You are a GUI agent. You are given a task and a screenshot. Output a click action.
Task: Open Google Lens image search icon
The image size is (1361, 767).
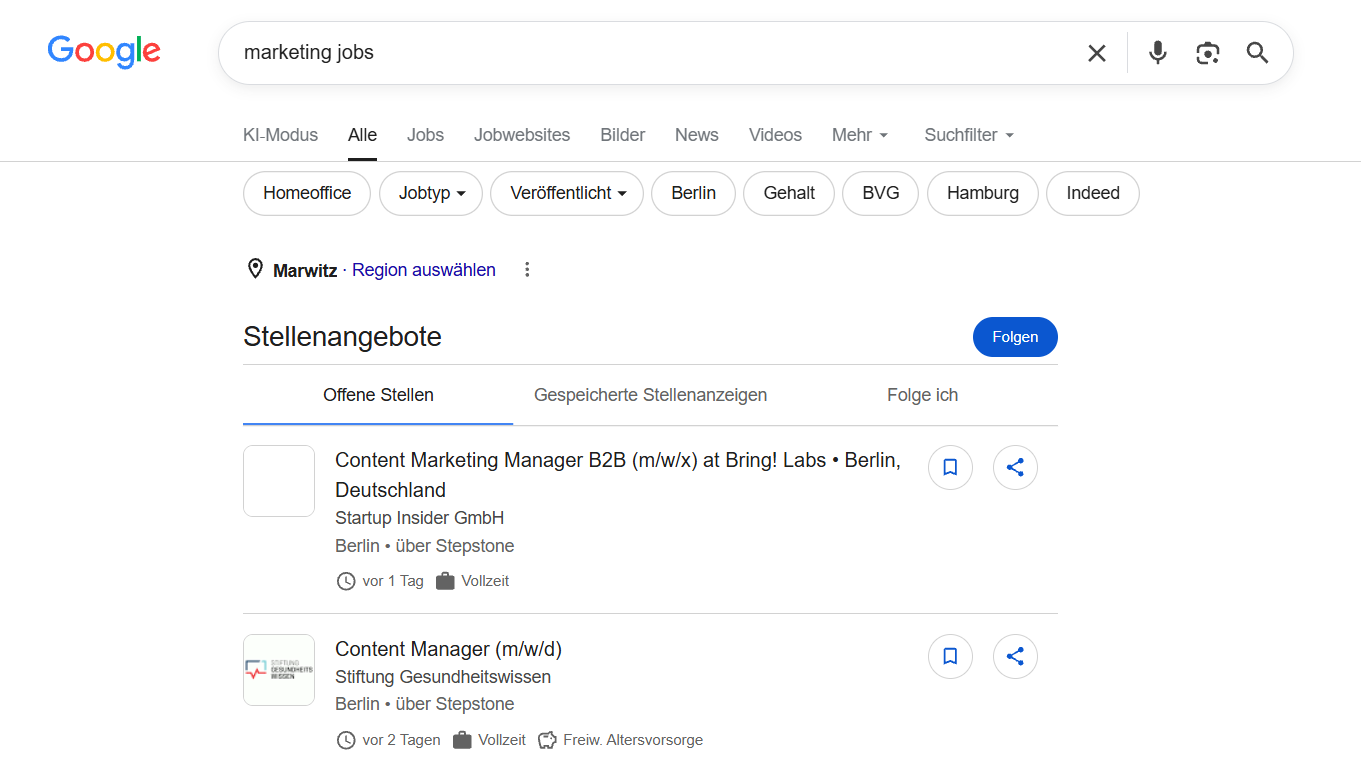pyautogui.click(x=1208, y=53)
